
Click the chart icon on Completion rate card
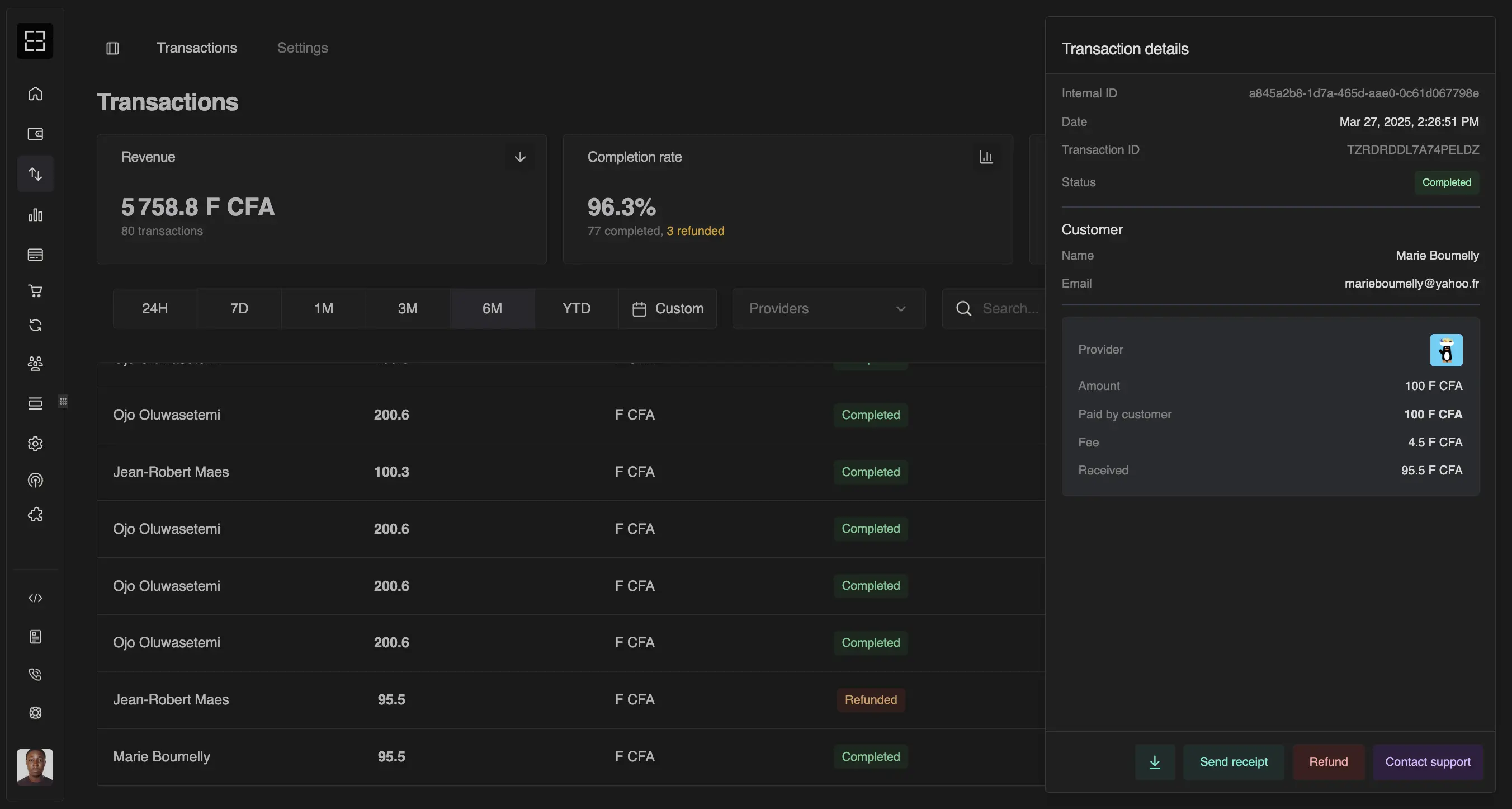[x=986, y=157]
